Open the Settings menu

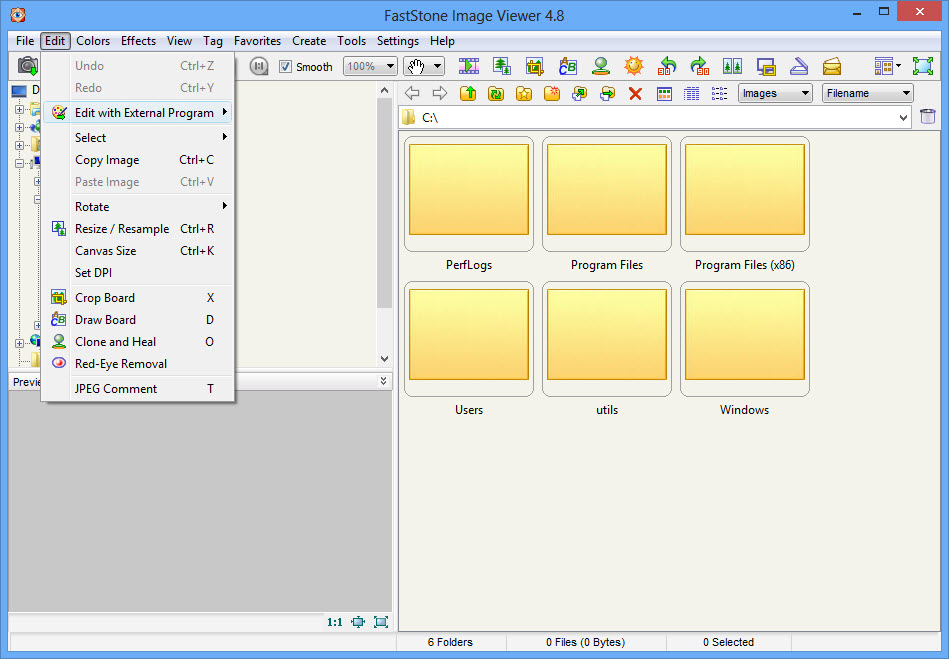398,41
